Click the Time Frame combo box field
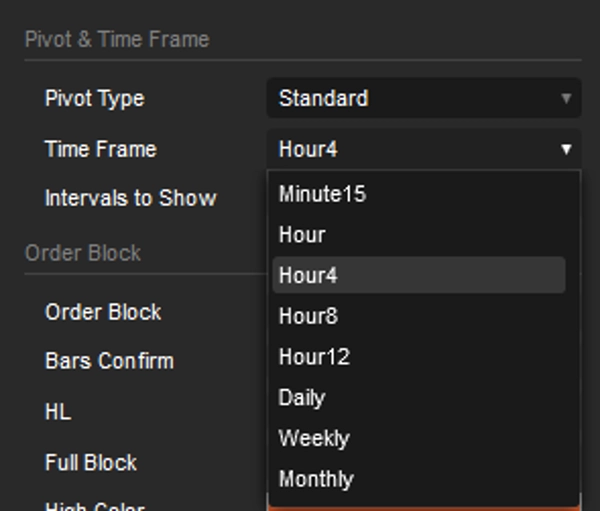600x511 pixels. tap(410, 149)
